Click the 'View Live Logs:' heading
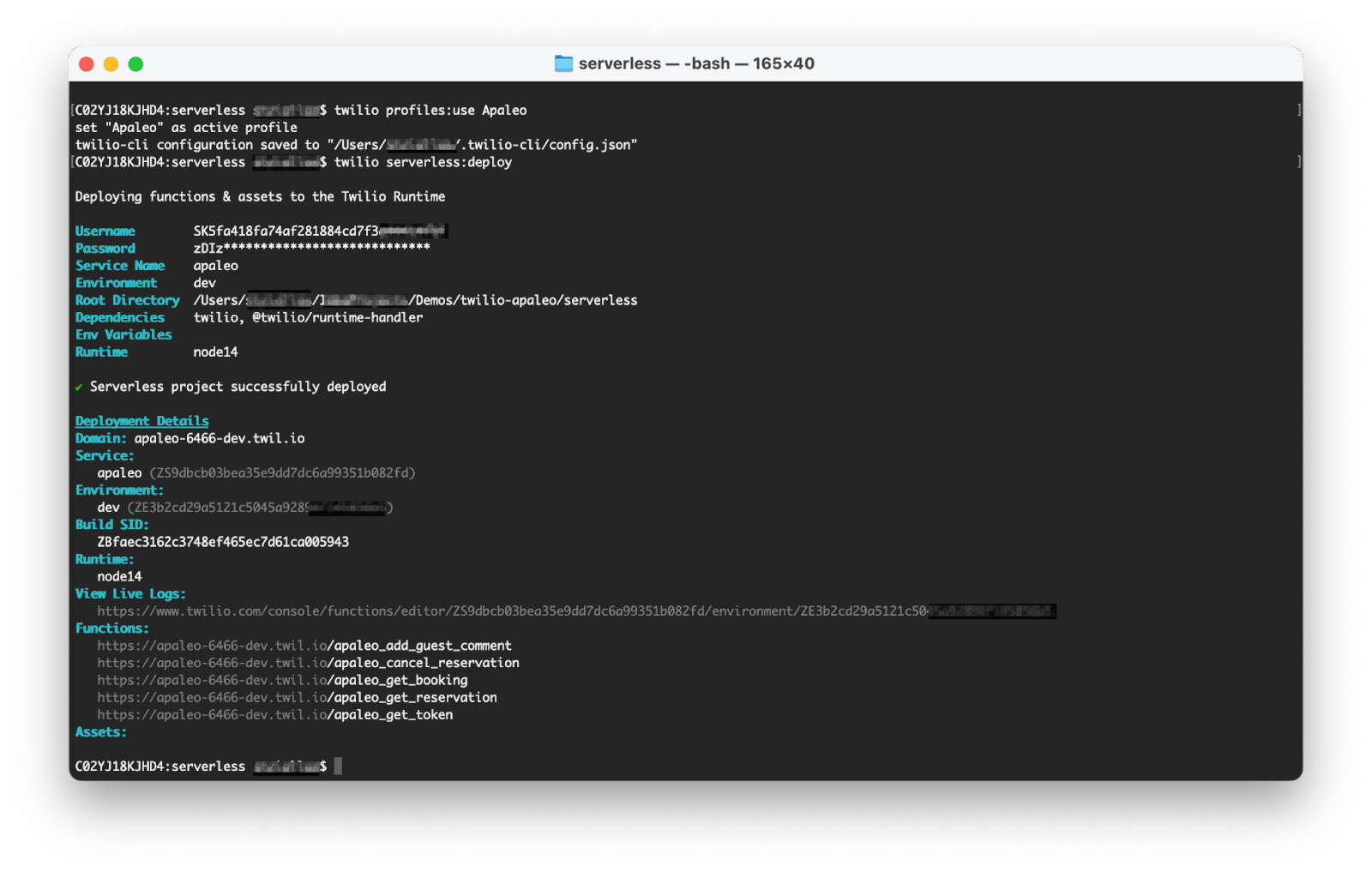This screenshot has height=872, width=1372. pos(130,594)
